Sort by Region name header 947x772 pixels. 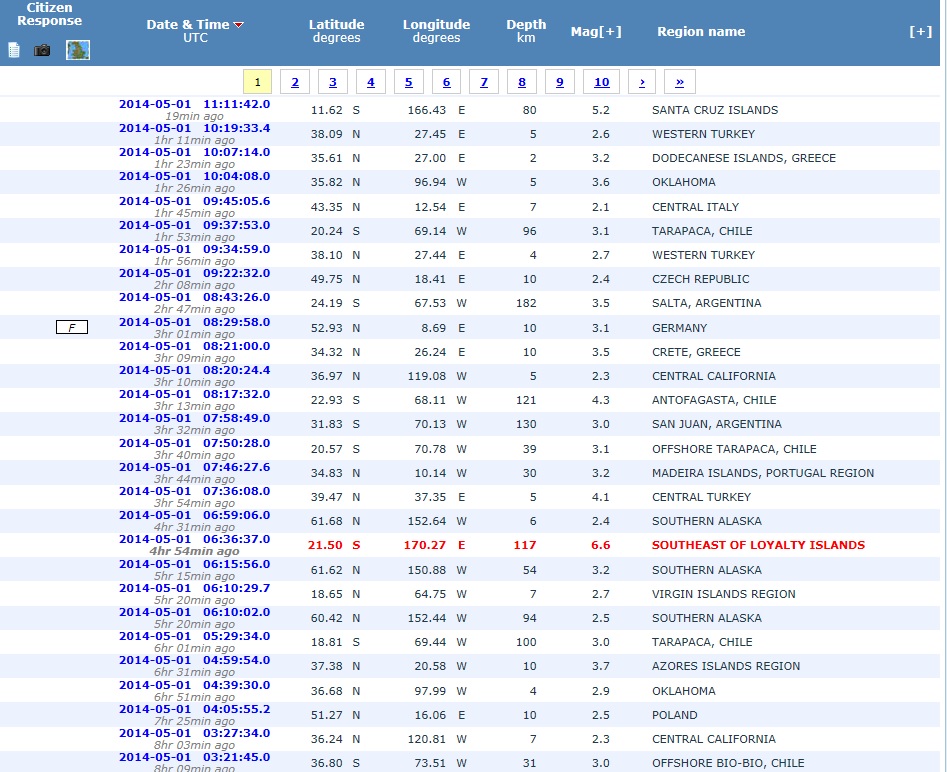point(701,31)
